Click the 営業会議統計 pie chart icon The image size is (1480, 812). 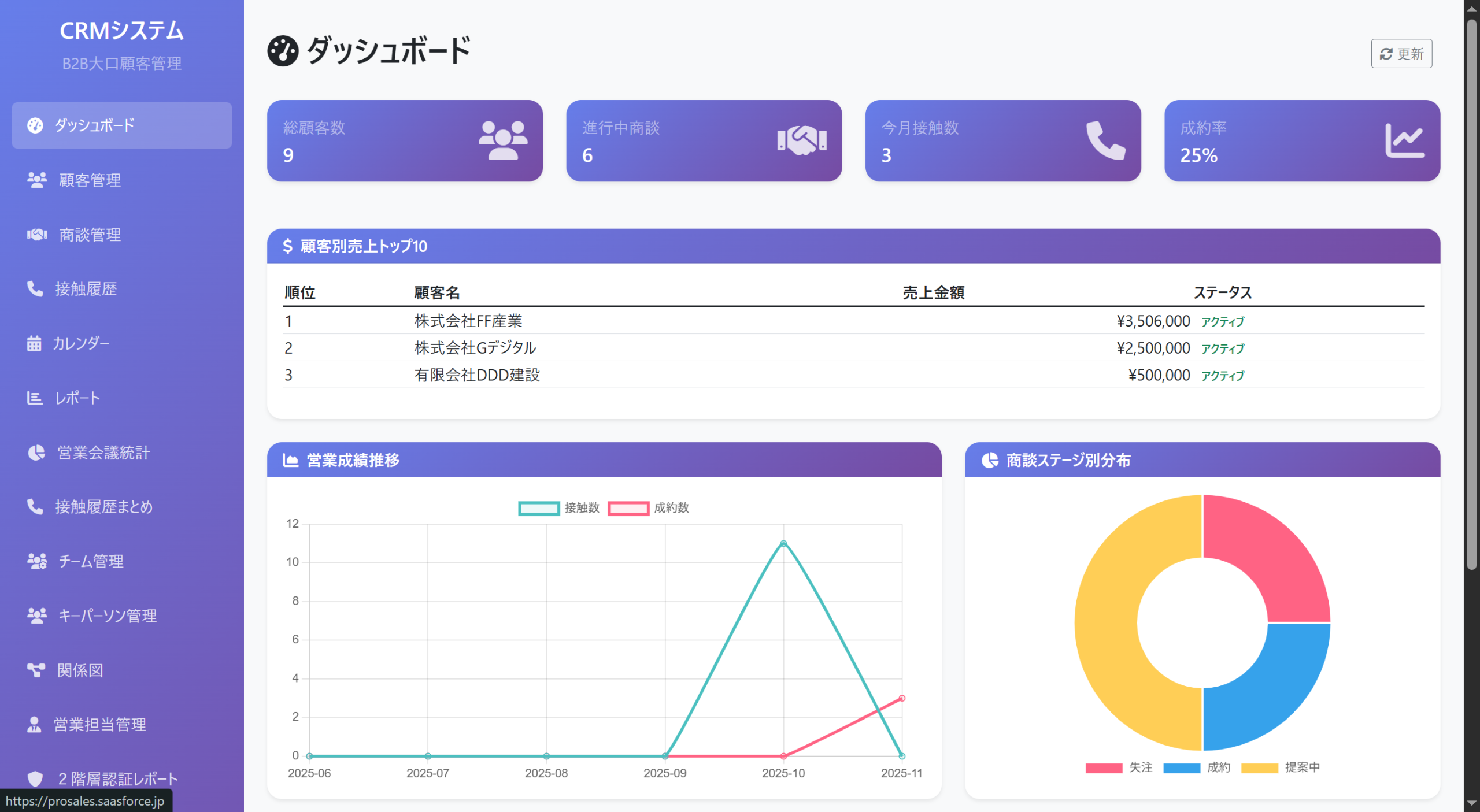click(36, 453)
